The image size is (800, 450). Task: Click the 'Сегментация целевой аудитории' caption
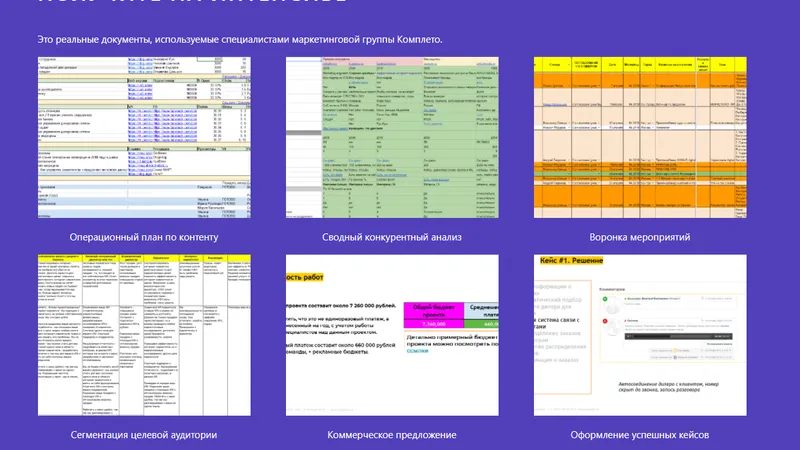144,435
